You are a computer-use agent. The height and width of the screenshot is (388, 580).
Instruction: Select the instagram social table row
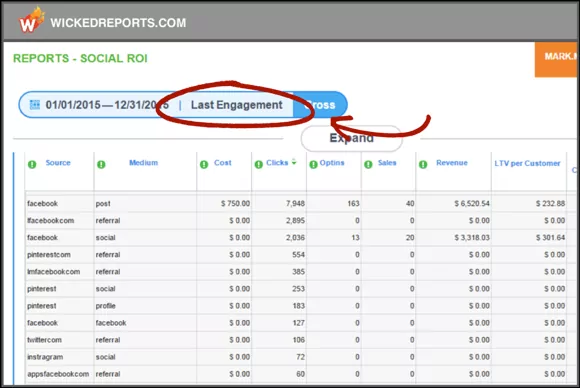[296, 357]
